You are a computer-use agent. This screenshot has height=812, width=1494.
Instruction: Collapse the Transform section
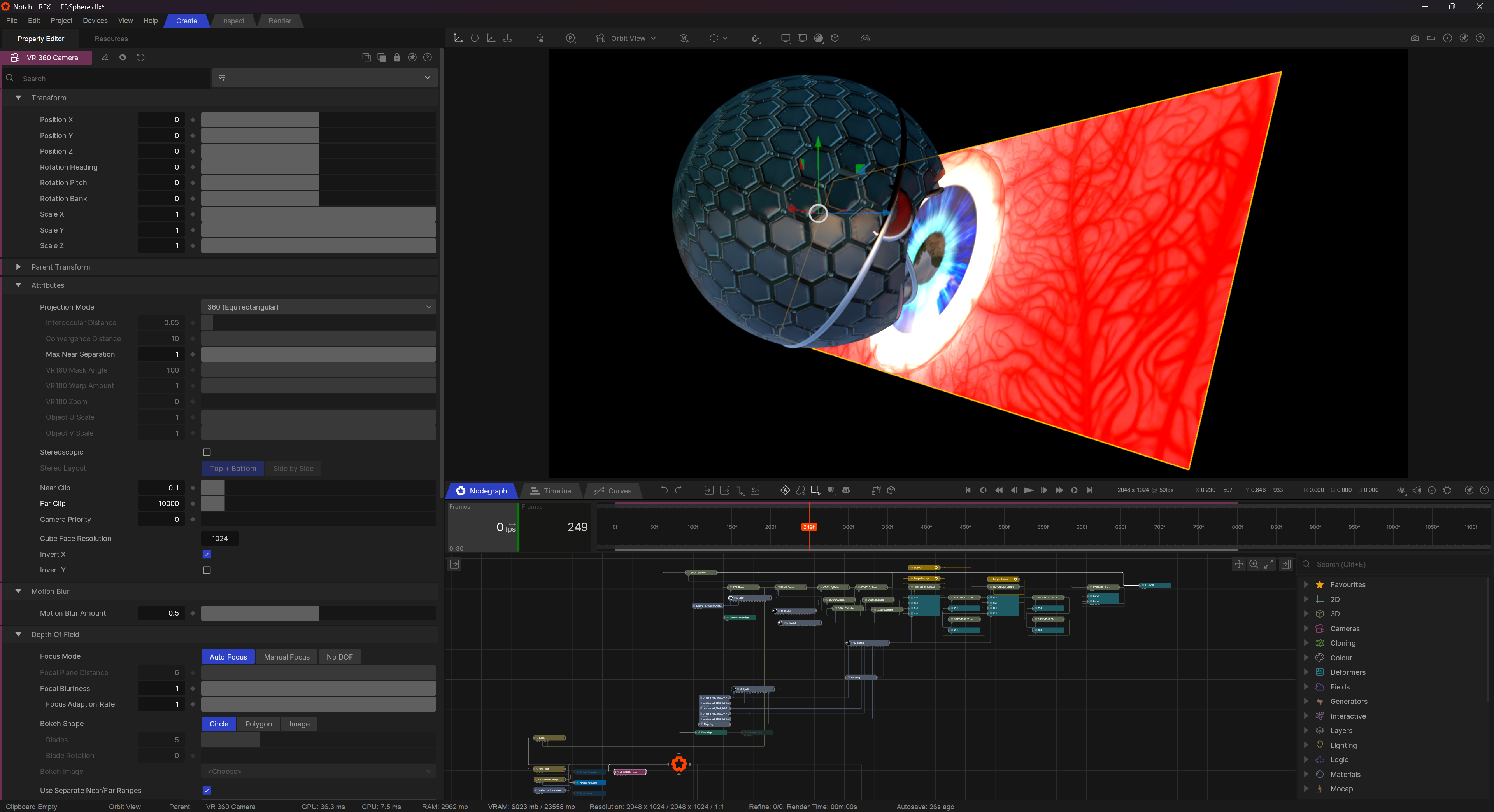pyautogui.click(x=18, y=97)
